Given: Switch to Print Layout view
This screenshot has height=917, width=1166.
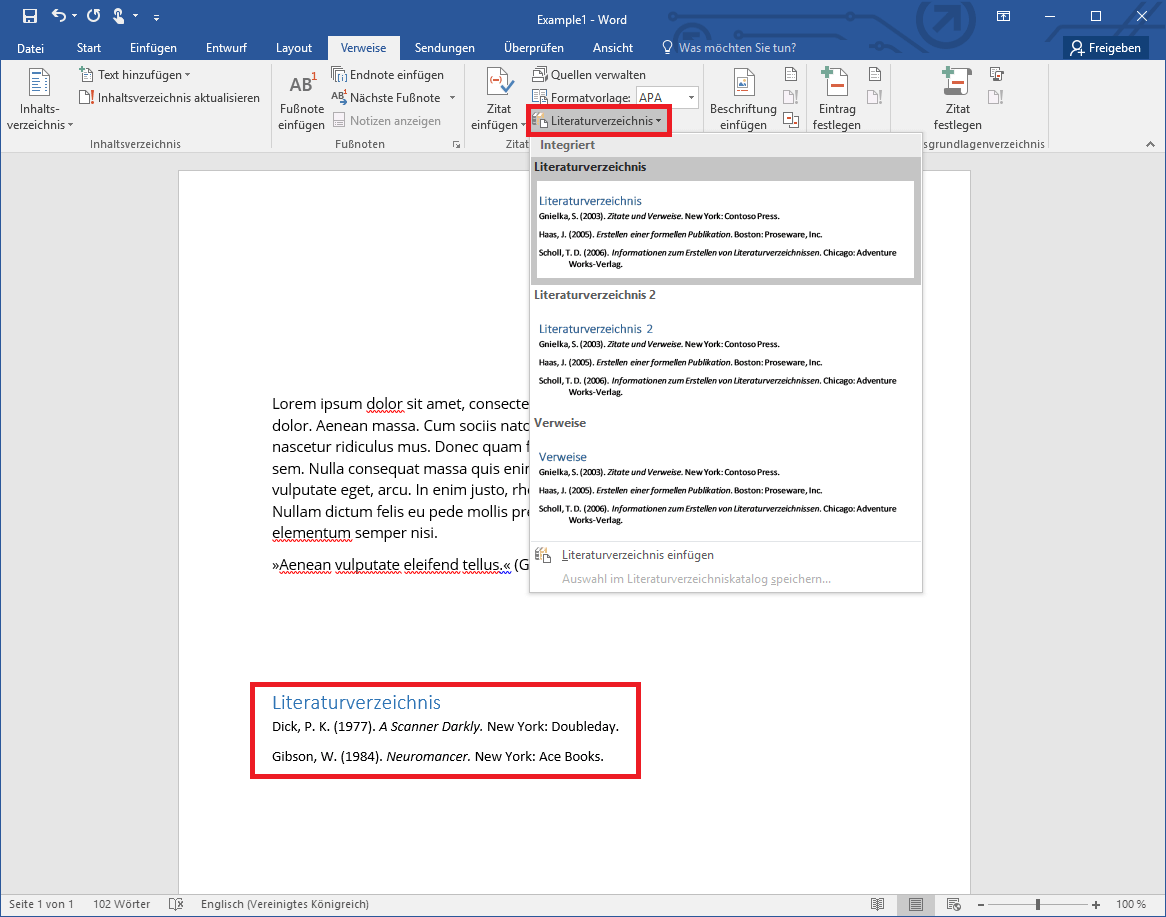Looking at the screenshot, I should [915, 904].
